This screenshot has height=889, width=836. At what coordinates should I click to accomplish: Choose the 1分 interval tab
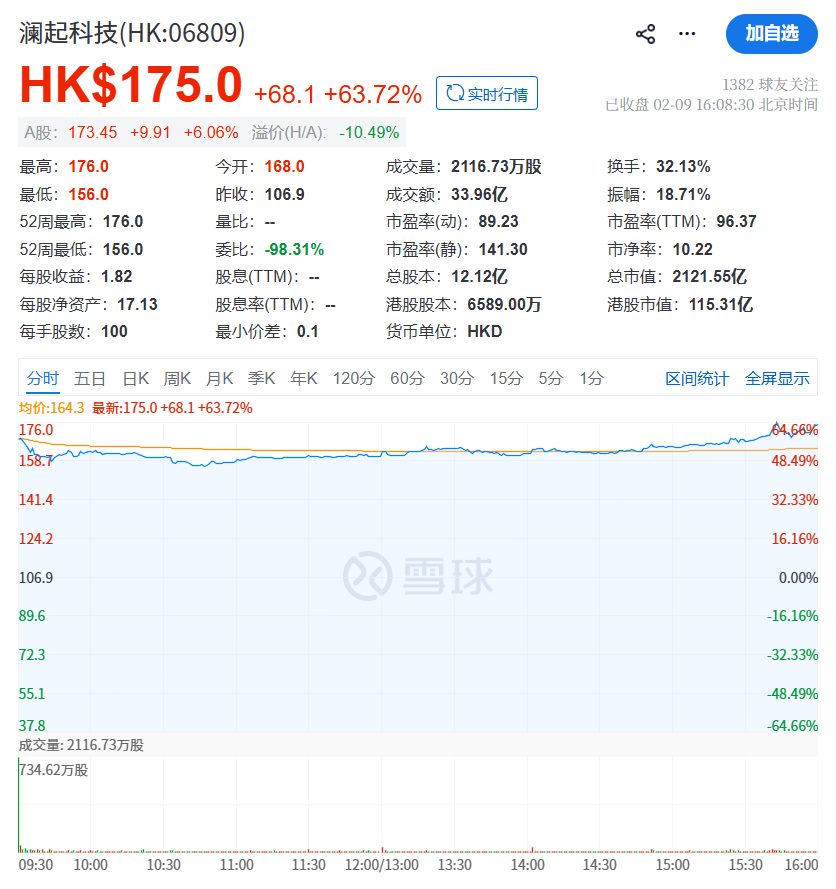pyautogui.click(x=592, y=378)
